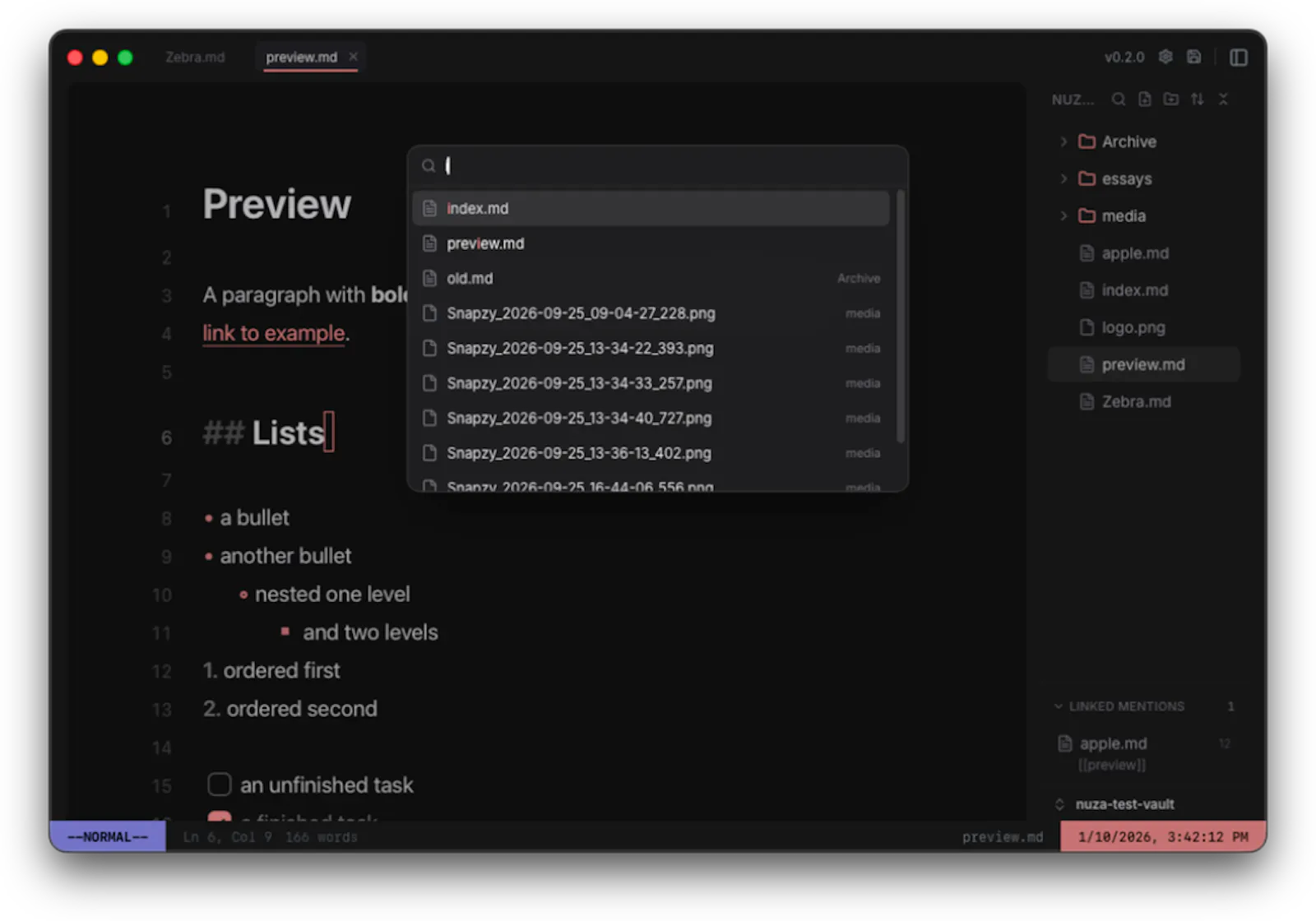Open apple.md in the file tree
1316x921 pixels.
1144,253
